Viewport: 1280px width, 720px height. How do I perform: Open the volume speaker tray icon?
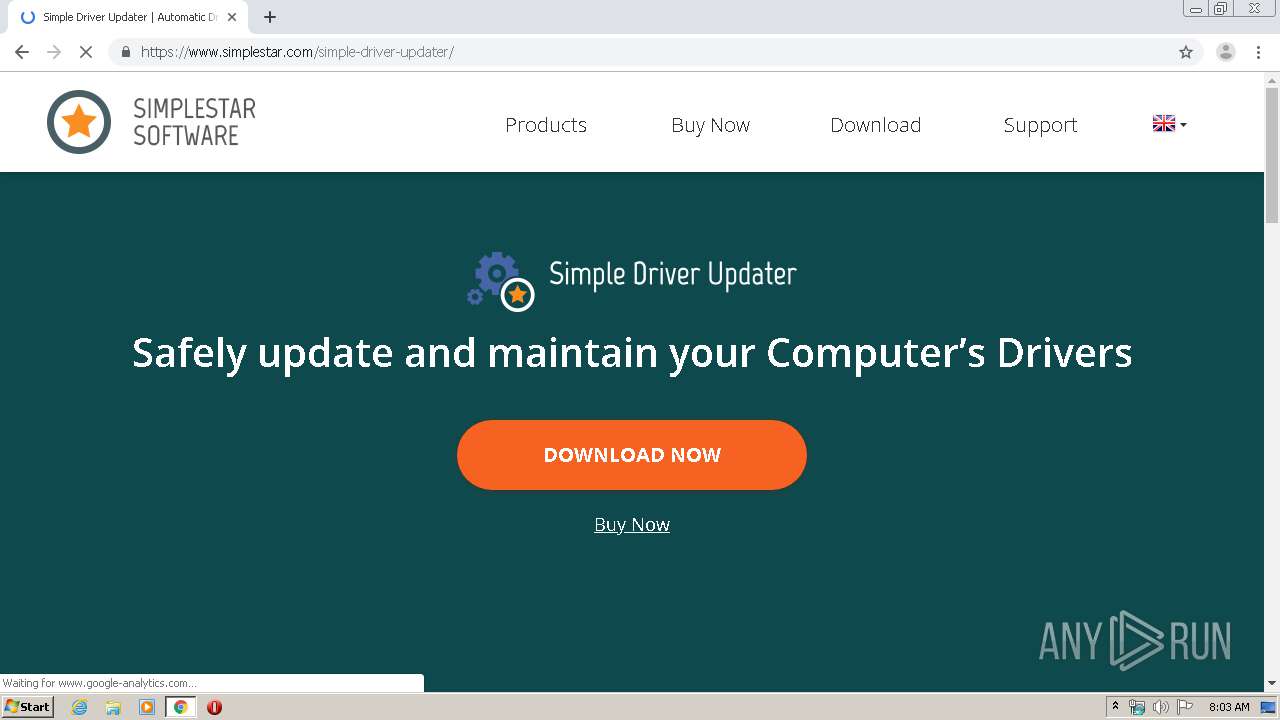point(1161,707)
